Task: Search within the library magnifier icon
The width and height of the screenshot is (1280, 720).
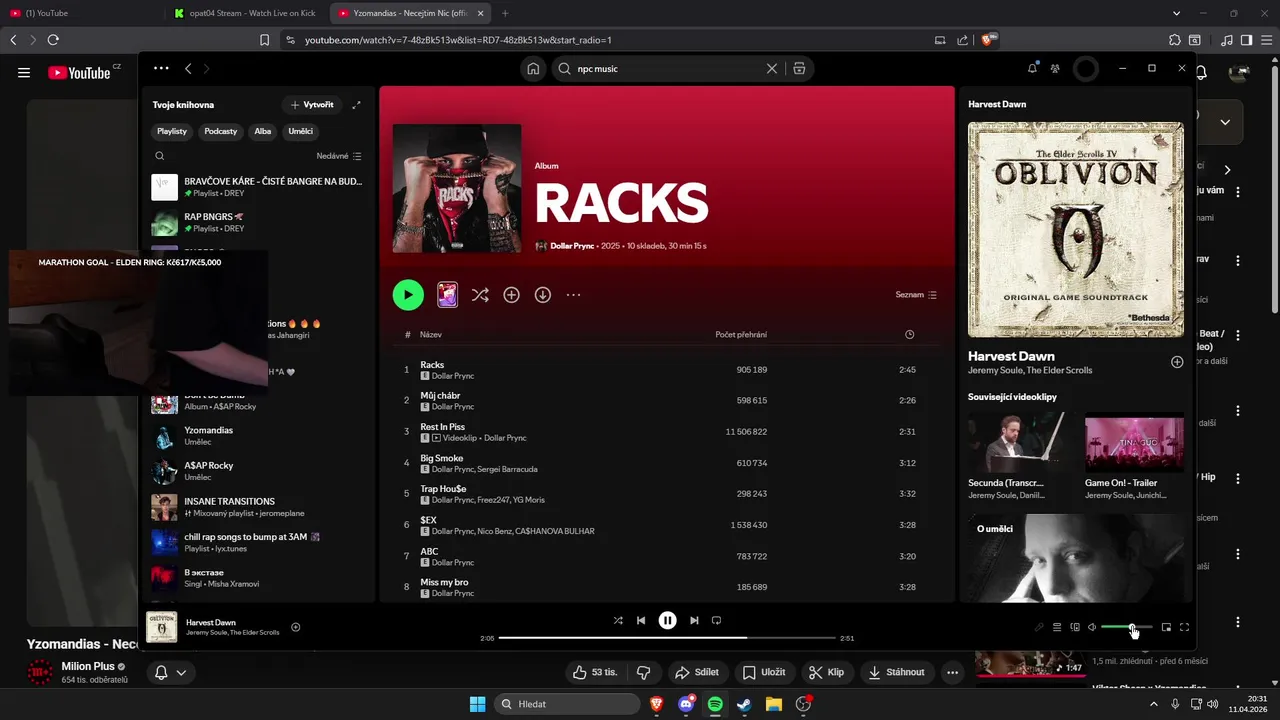Action: point(160,156)
